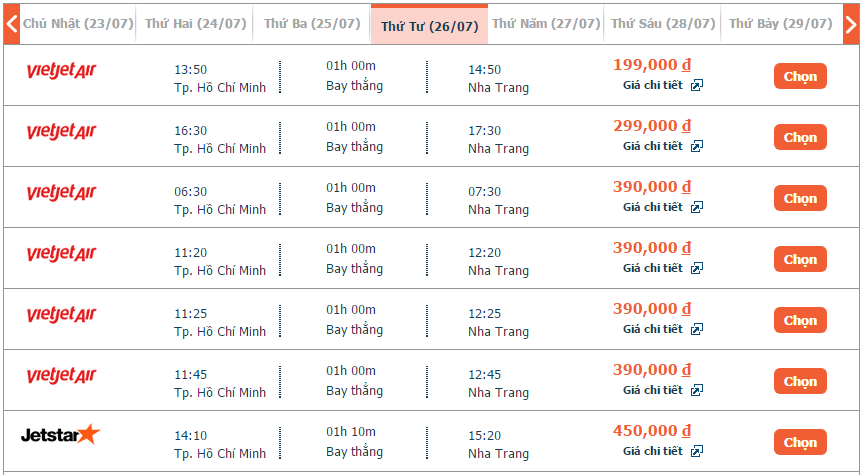
Task: Go to next week with right arrow
Action: click(851, 24)
